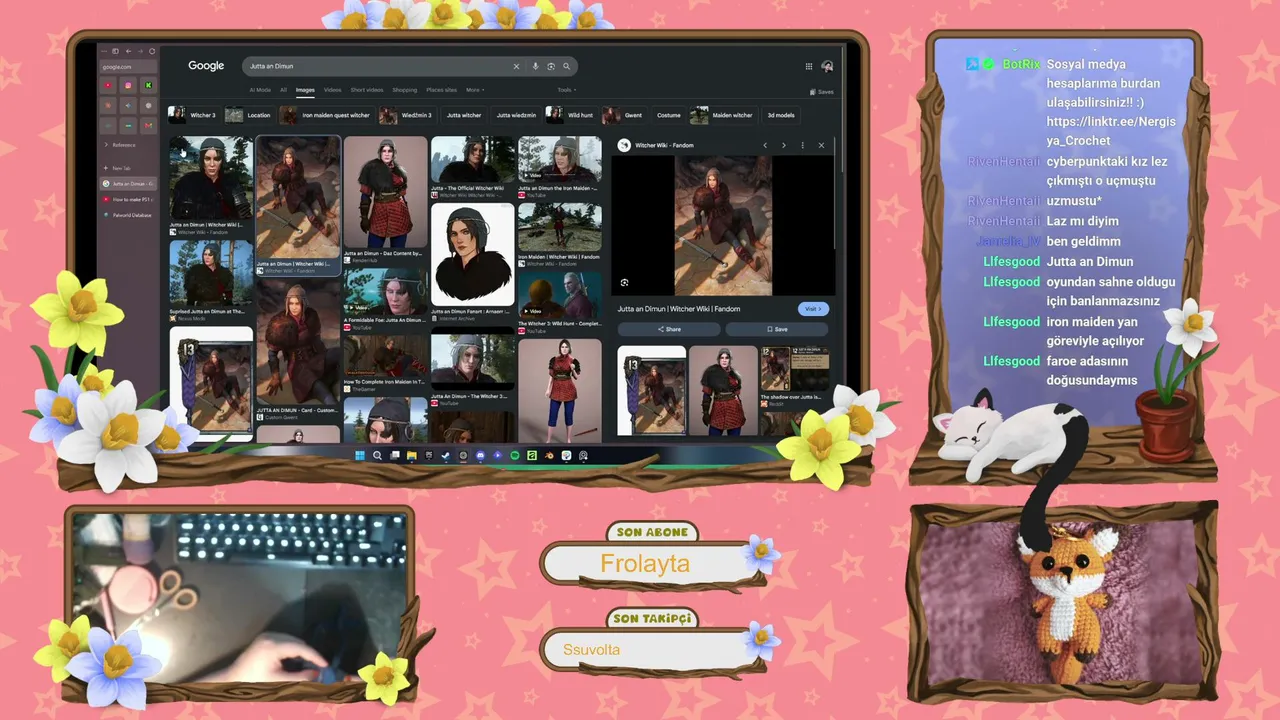Reload the page in the browser

tap(152, 51)
